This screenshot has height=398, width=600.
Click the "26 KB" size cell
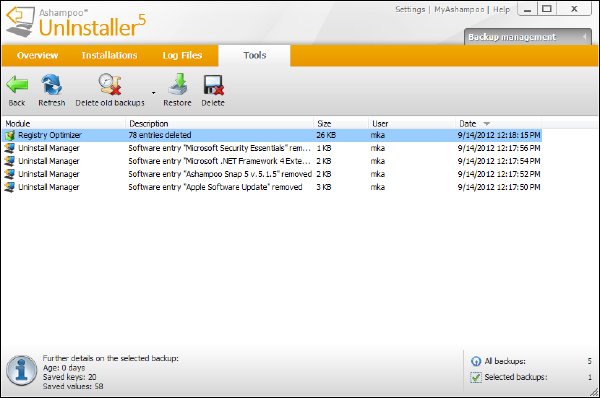pos(326,135)
